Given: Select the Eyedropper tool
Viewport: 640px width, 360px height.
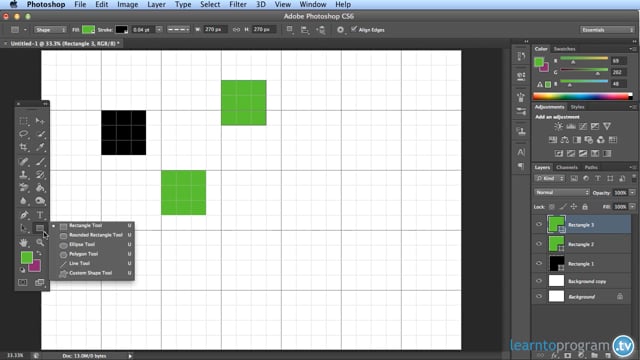Looking at the screenshot, I should point(40,147).
